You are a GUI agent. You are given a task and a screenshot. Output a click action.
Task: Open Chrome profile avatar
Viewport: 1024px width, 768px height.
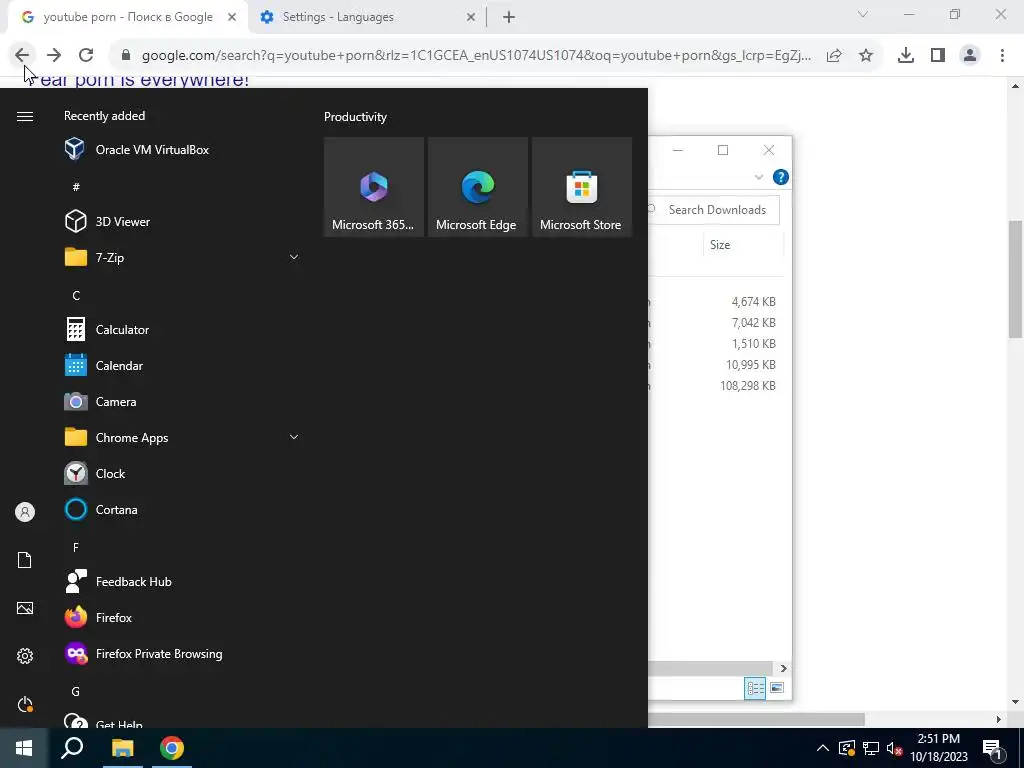tap(970, 56)
